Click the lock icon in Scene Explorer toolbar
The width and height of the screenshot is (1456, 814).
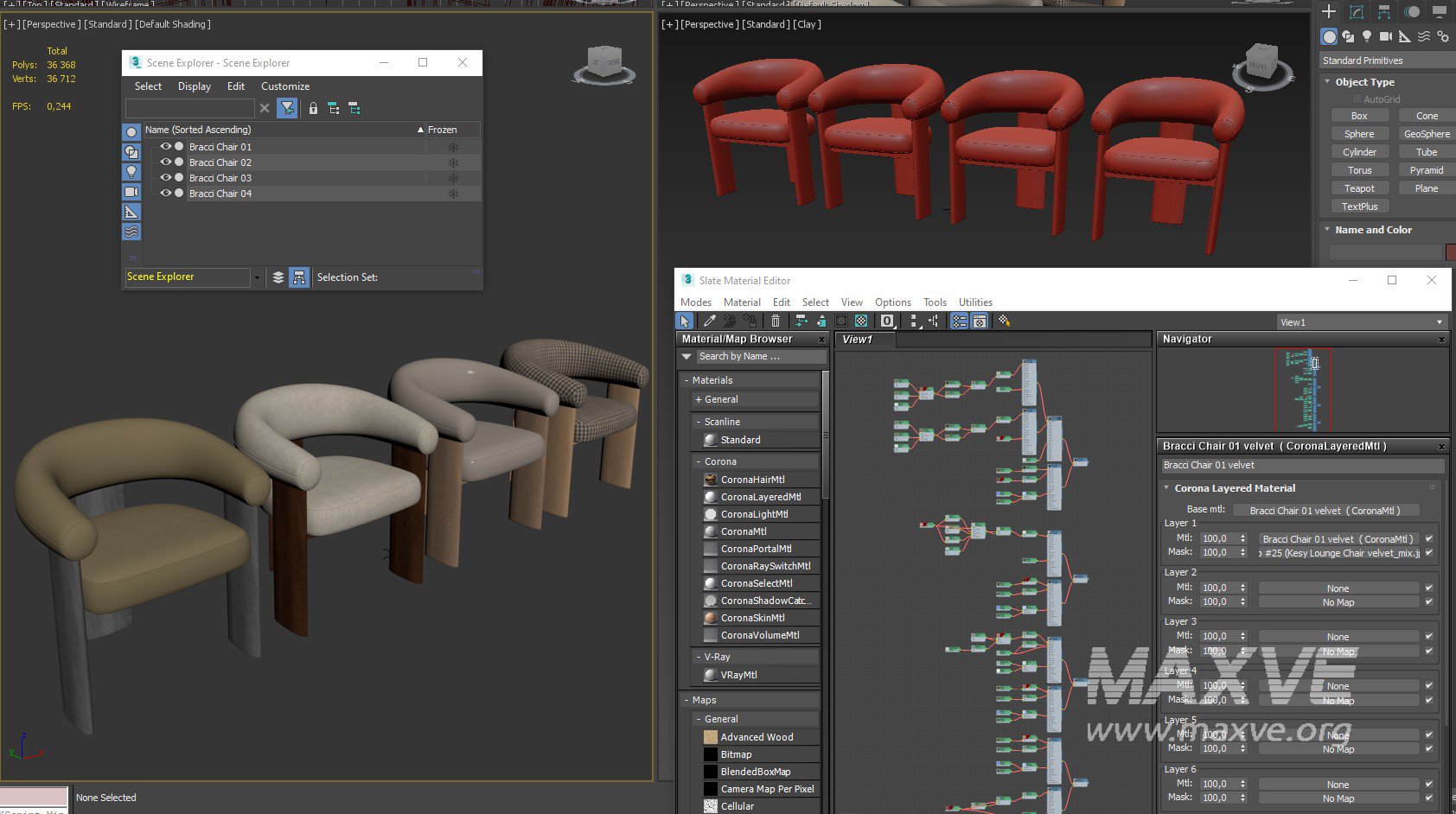pos(313,108)
